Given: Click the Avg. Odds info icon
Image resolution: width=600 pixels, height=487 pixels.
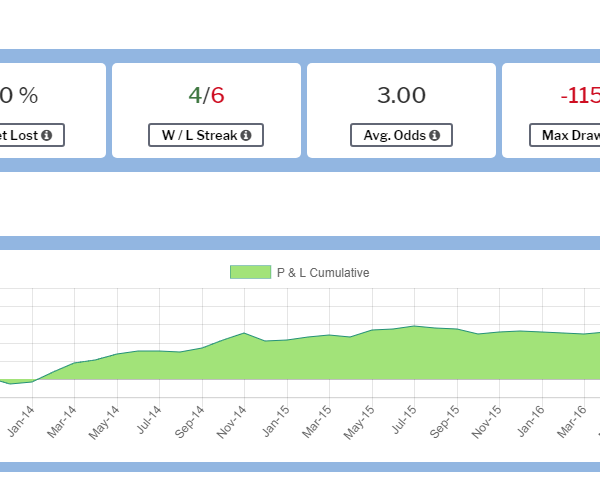Looking at the screenshot, I should pos(434,135).
